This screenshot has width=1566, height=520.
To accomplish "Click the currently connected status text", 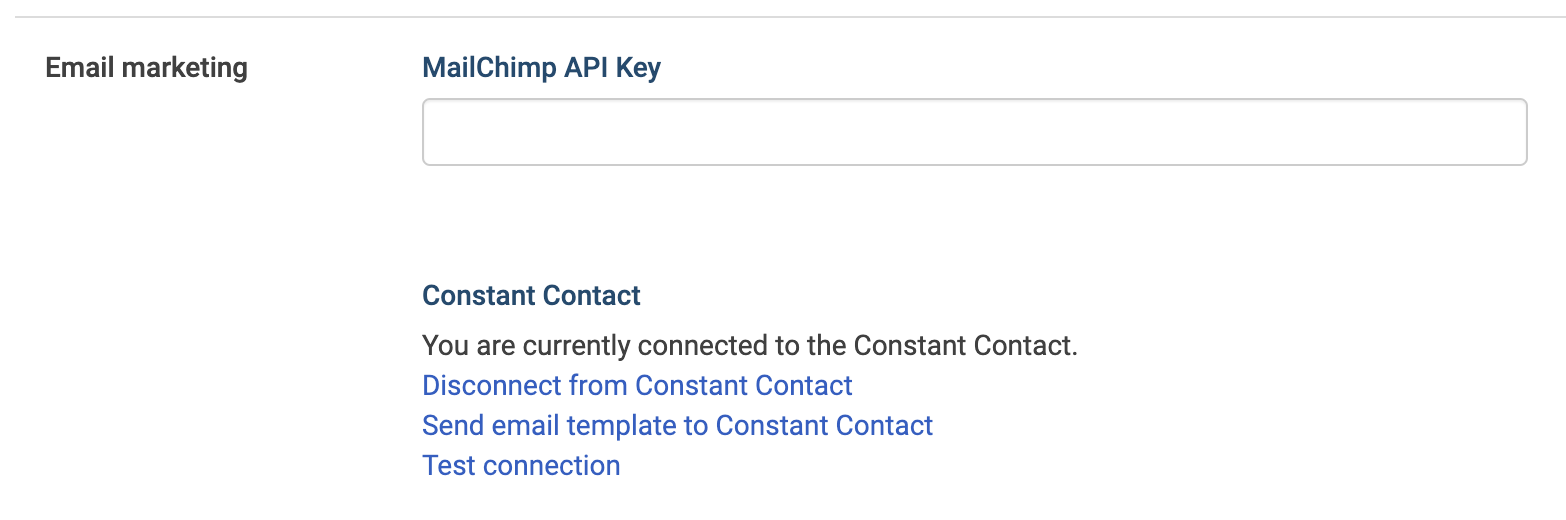I will tap(750, 346).
